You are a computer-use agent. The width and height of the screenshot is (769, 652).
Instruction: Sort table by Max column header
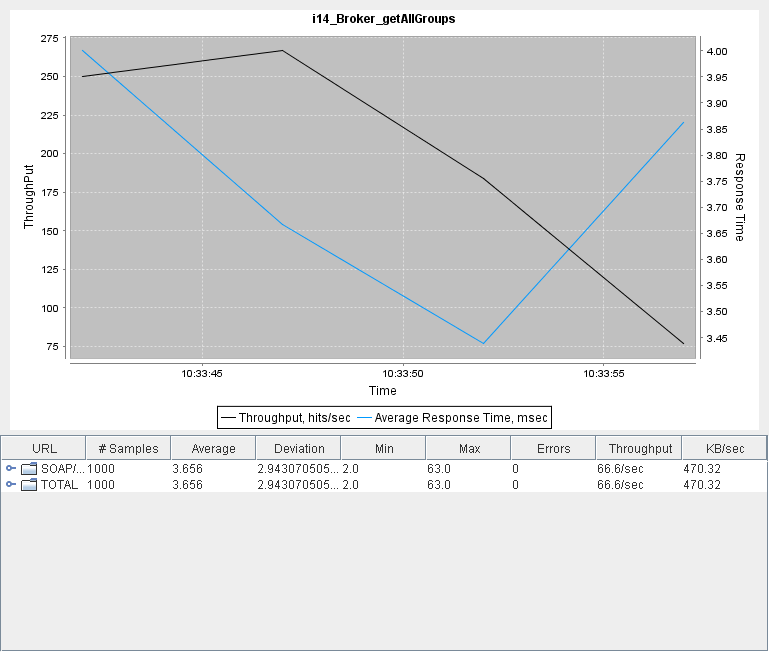click(x=469, y=448)
